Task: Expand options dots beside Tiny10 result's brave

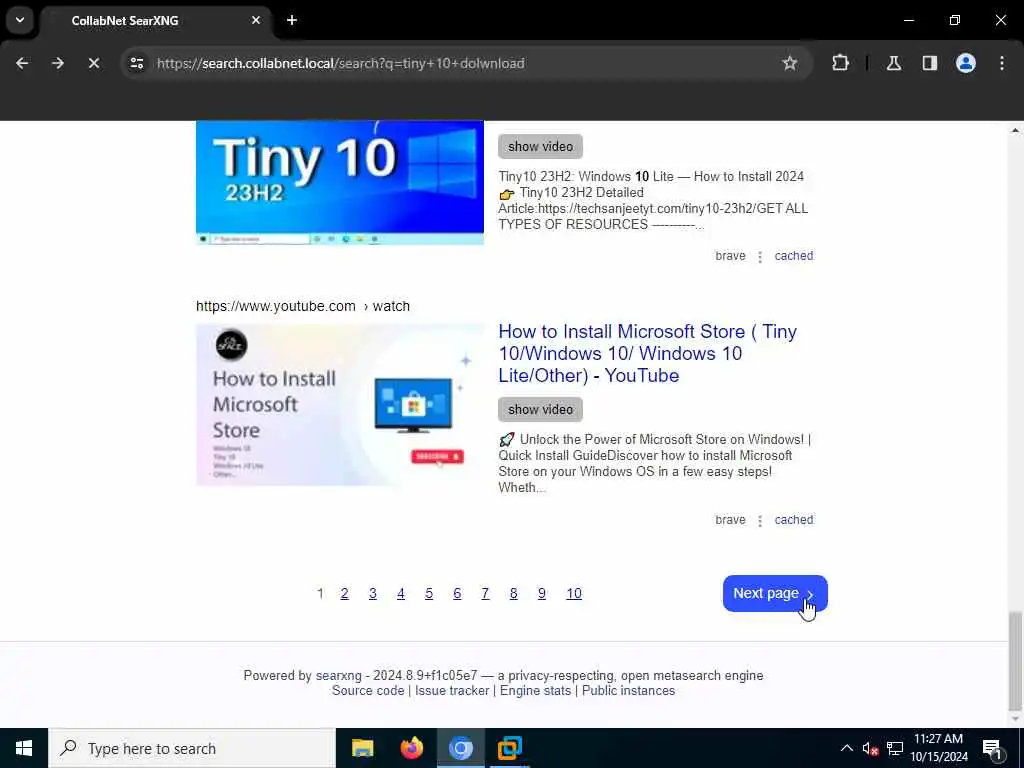Action: pos(760,257)
